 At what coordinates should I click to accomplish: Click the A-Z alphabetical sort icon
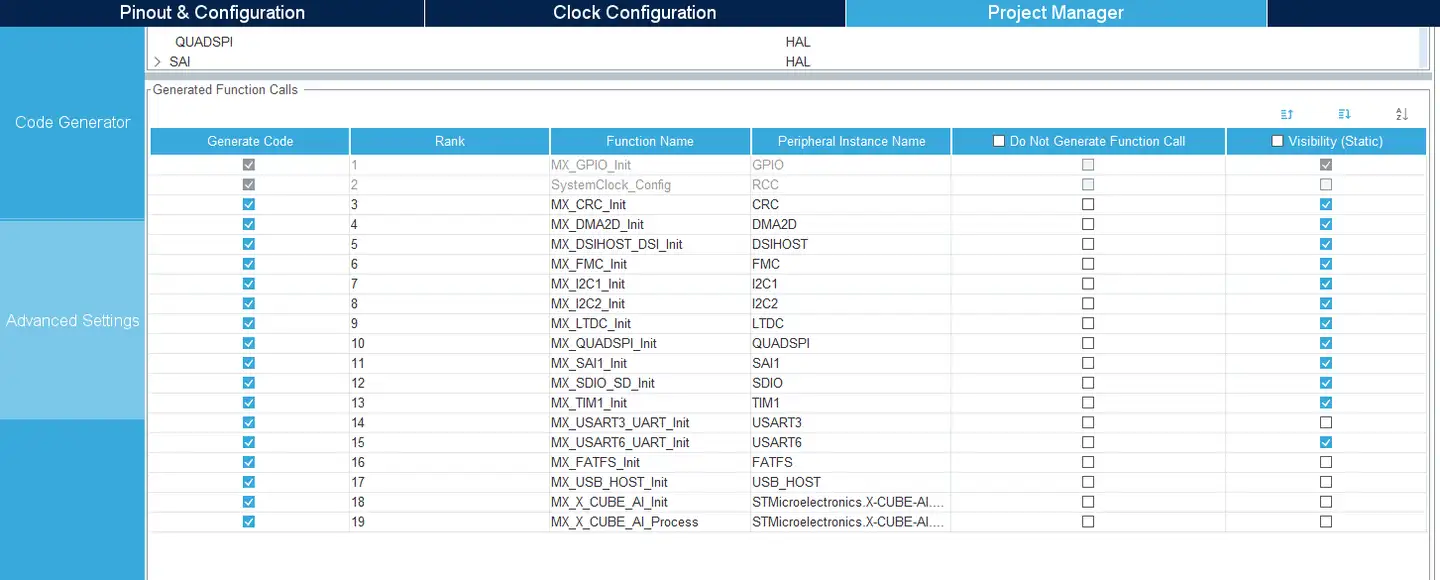[1402, 114]
